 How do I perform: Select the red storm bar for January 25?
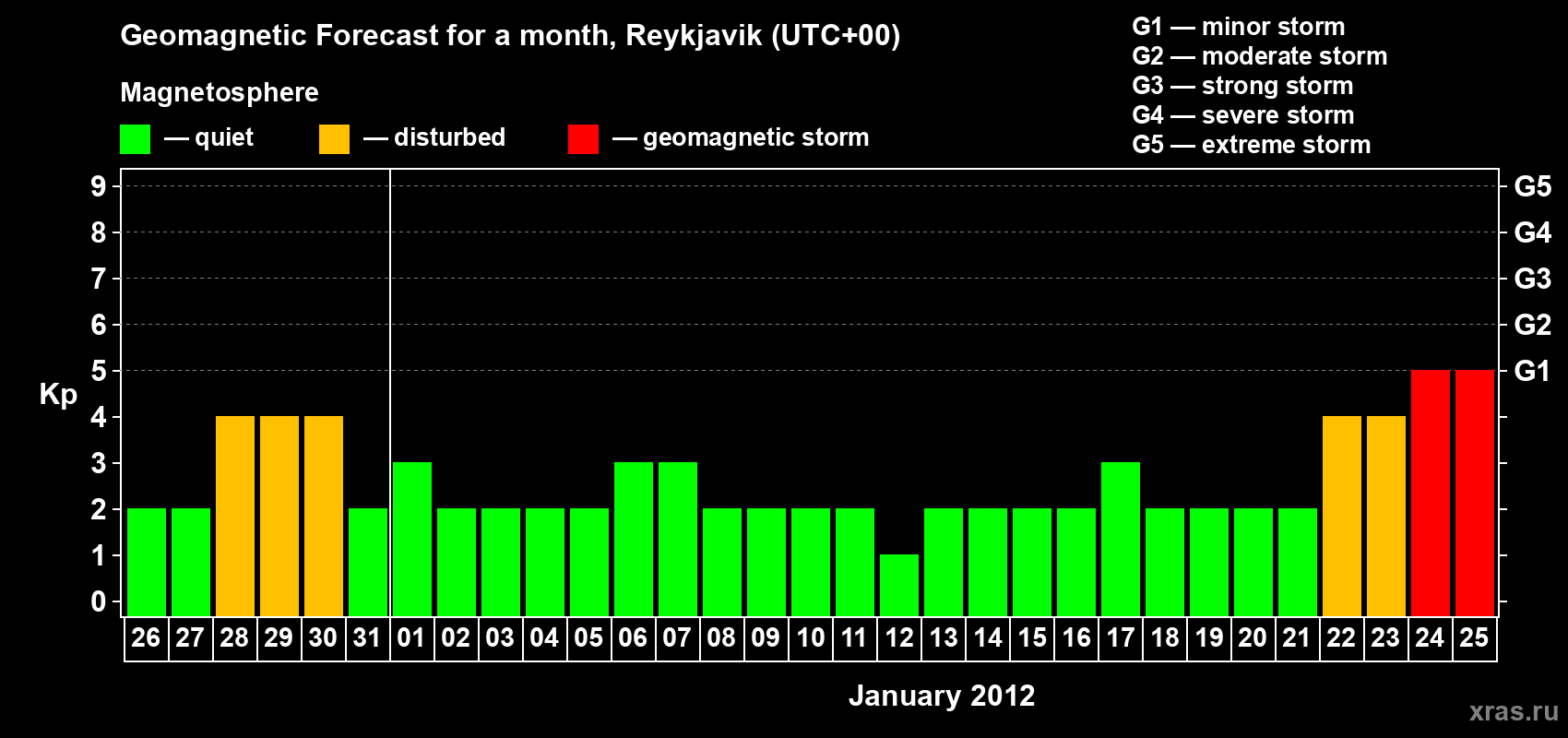click(1475, 493)
